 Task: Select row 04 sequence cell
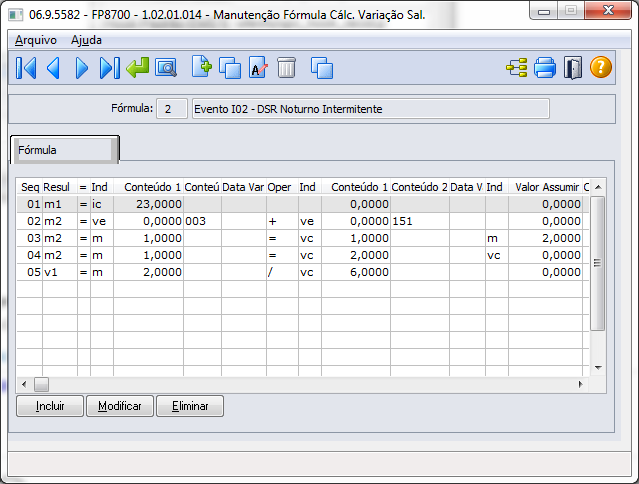pyautogui.click(x=30, y=255)
